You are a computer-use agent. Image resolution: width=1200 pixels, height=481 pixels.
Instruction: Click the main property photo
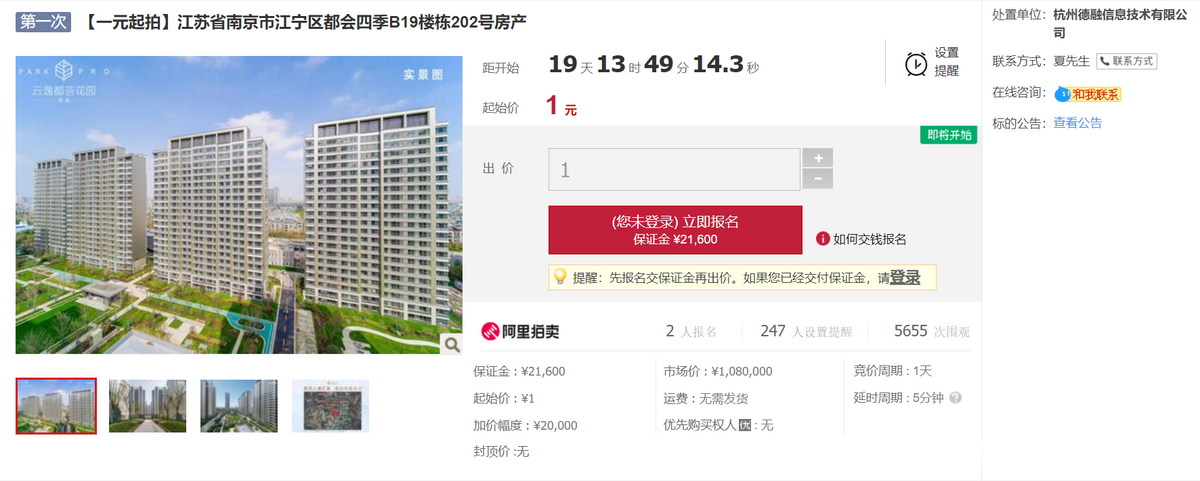tap(240, 205)
